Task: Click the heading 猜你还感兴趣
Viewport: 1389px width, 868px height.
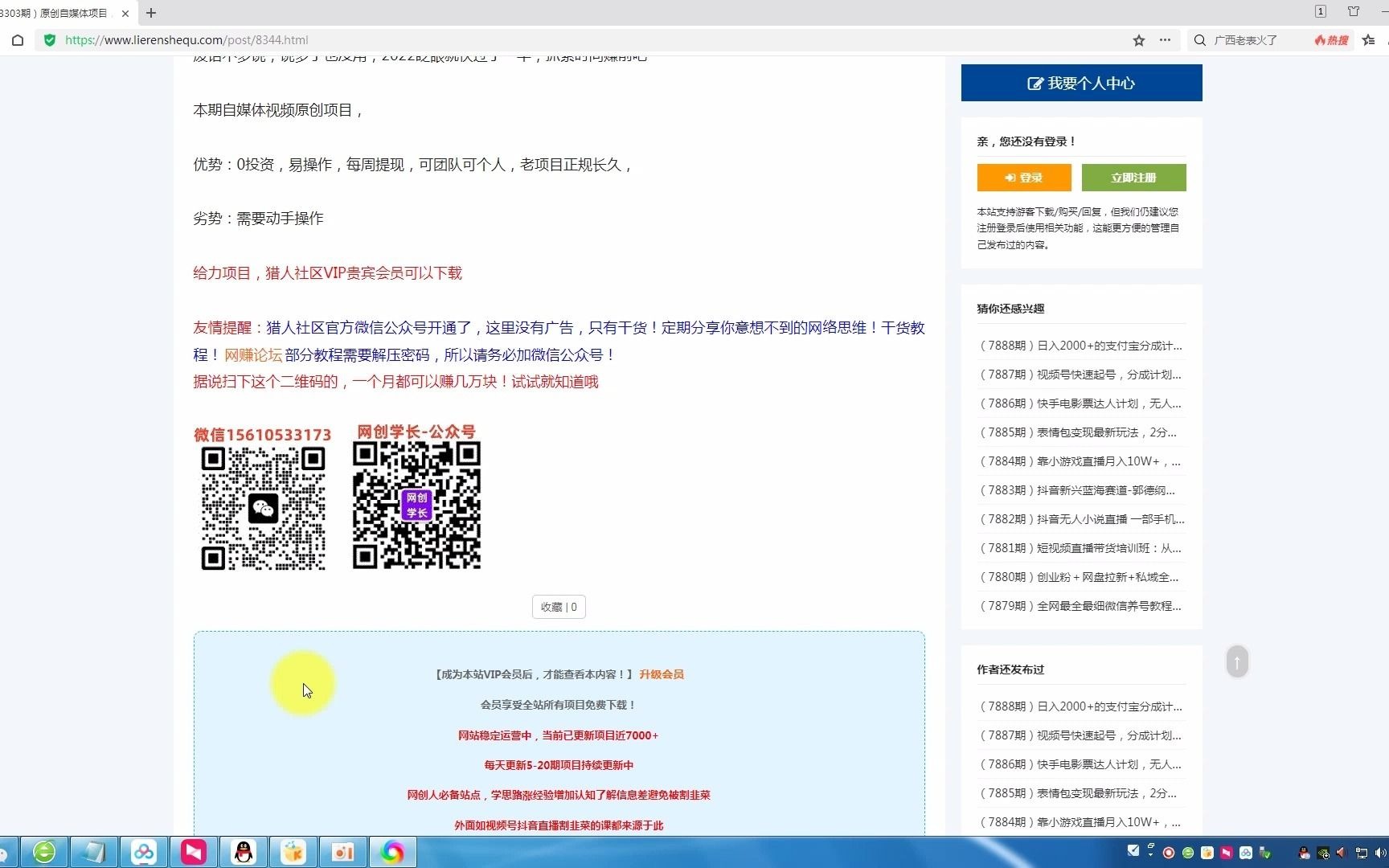Action: pyautogui.click(x=1010, y=309)
